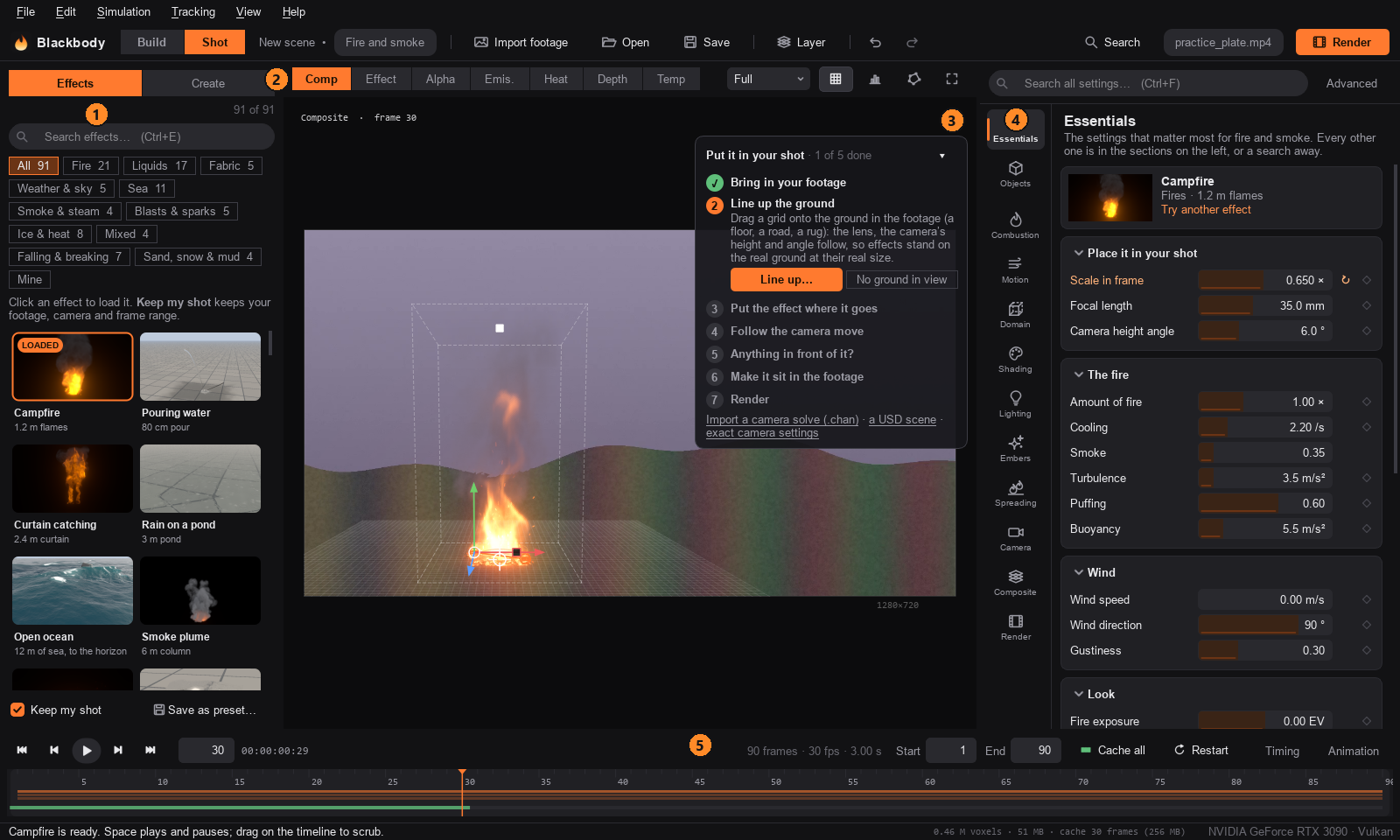Open the Combustion settings section
This screenshot has width=1400, height=840.
[1015, 225]
